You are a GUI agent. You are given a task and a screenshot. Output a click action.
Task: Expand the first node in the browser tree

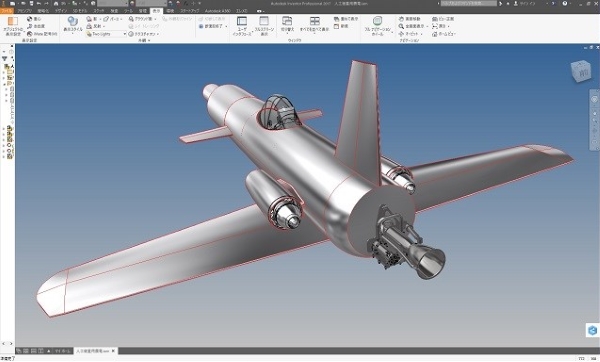(x=4, y=72)
